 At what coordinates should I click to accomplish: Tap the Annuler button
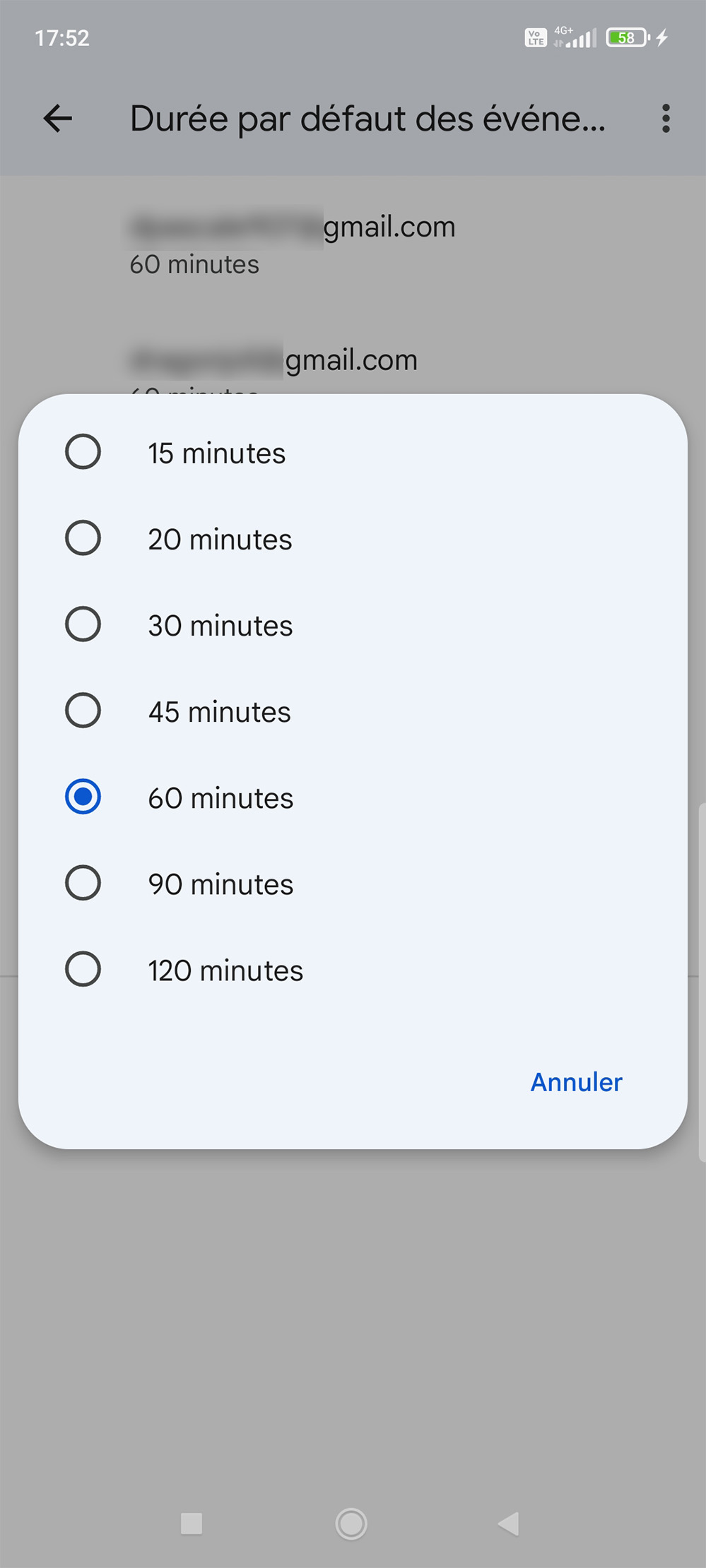pos(576,1082)
